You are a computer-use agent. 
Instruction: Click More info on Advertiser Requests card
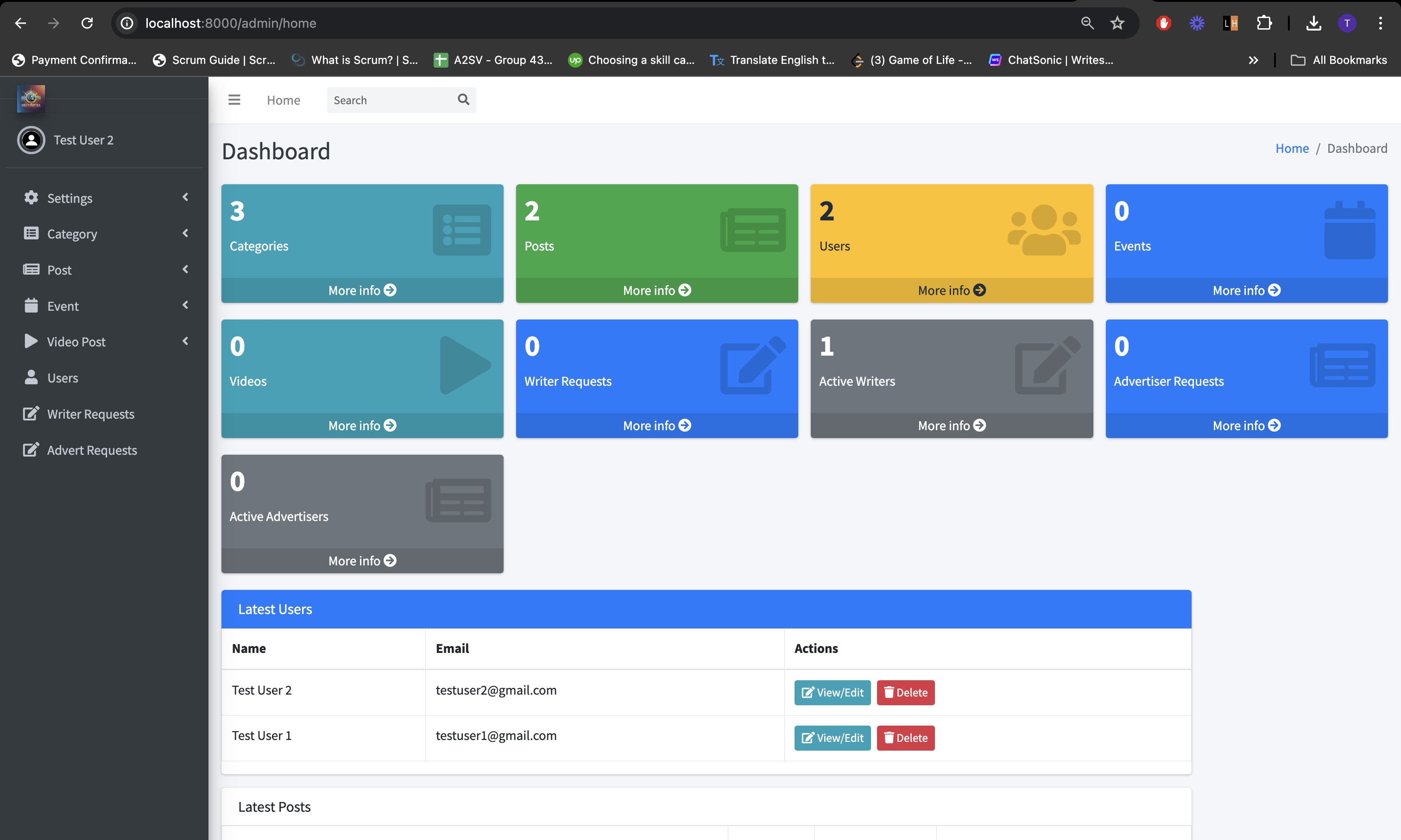1246,426
